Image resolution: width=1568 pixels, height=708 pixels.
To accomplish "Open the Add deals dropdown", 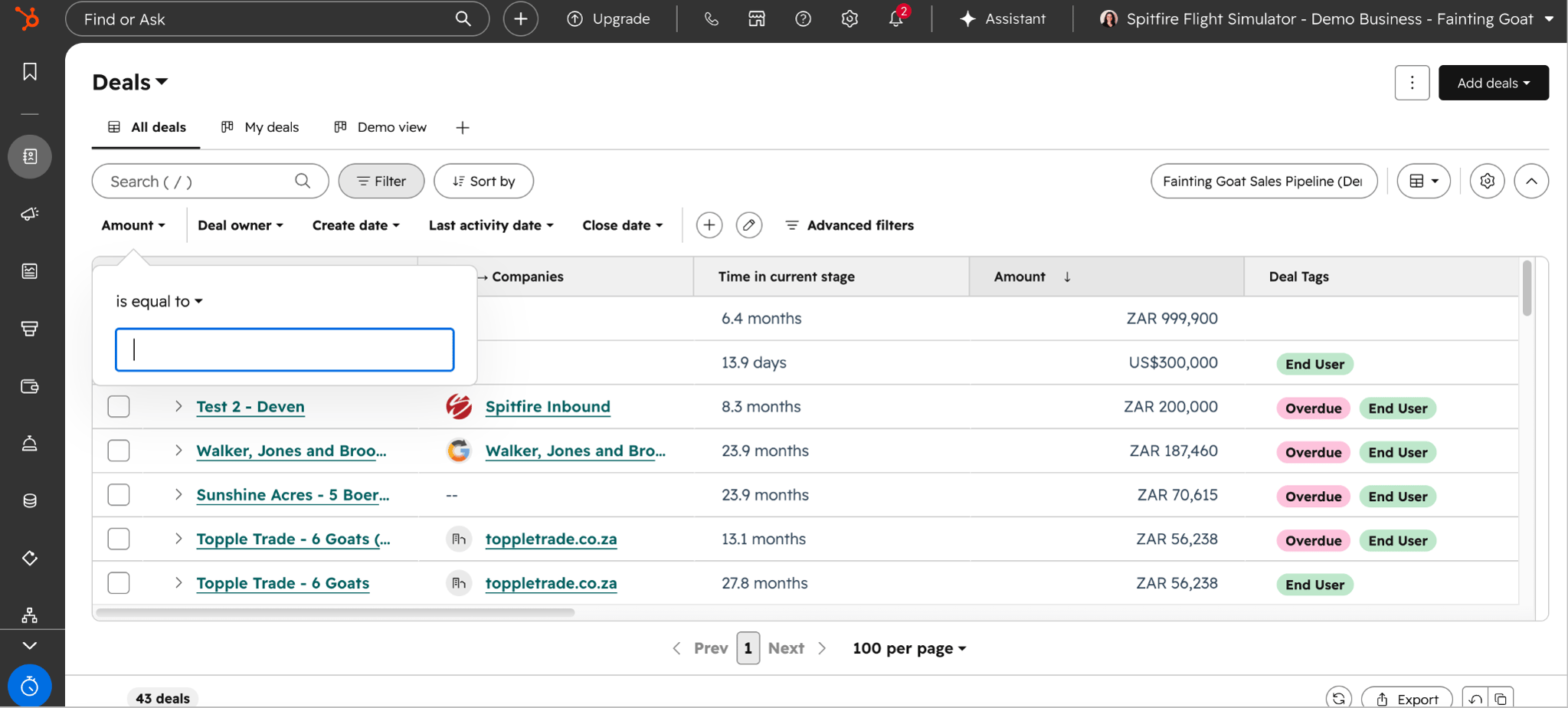I will pyautogui.click(x=1494, y=83).
